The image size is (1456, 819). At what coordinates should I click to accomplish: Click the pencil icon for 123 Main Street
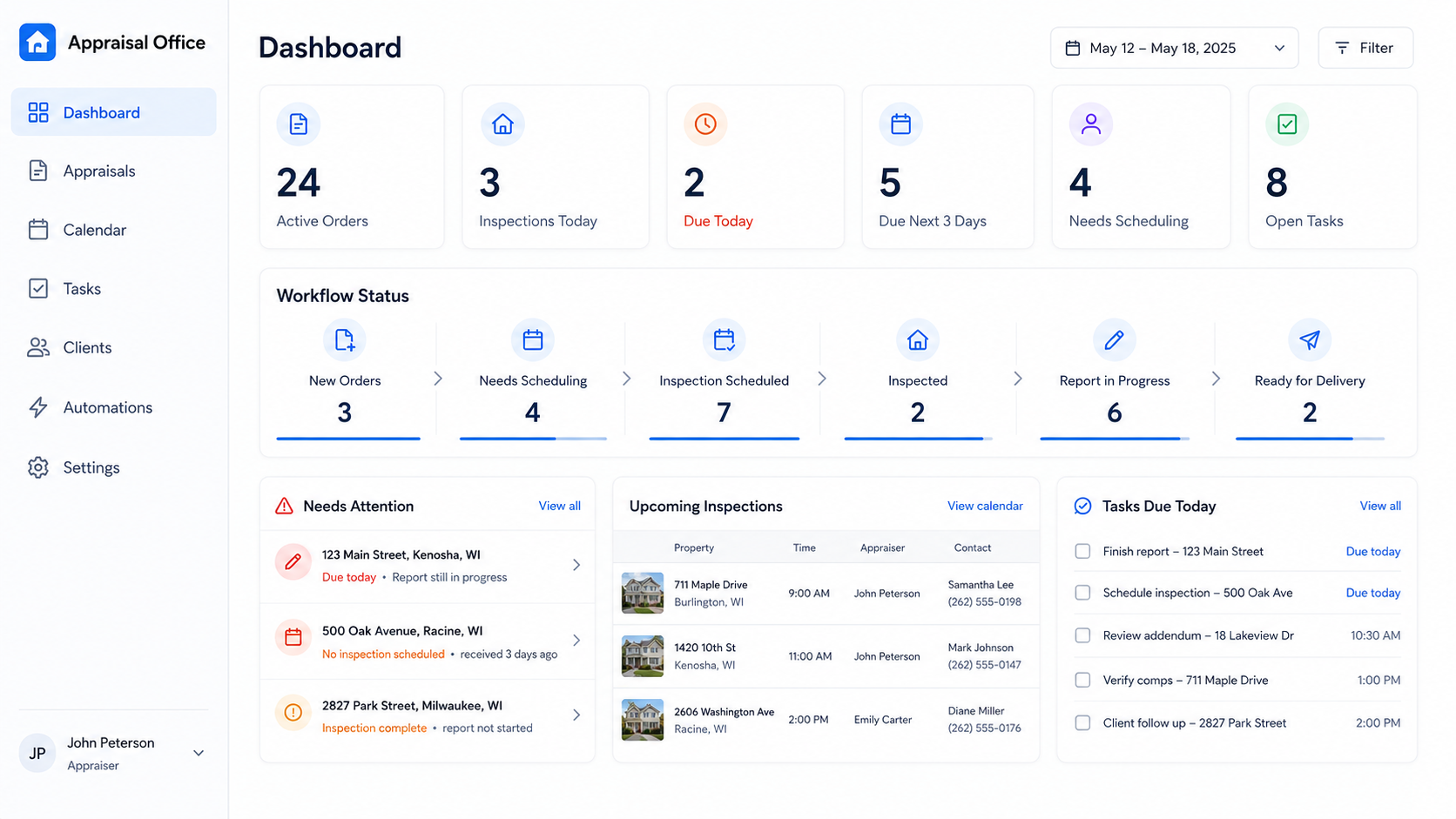coord(293,562)
